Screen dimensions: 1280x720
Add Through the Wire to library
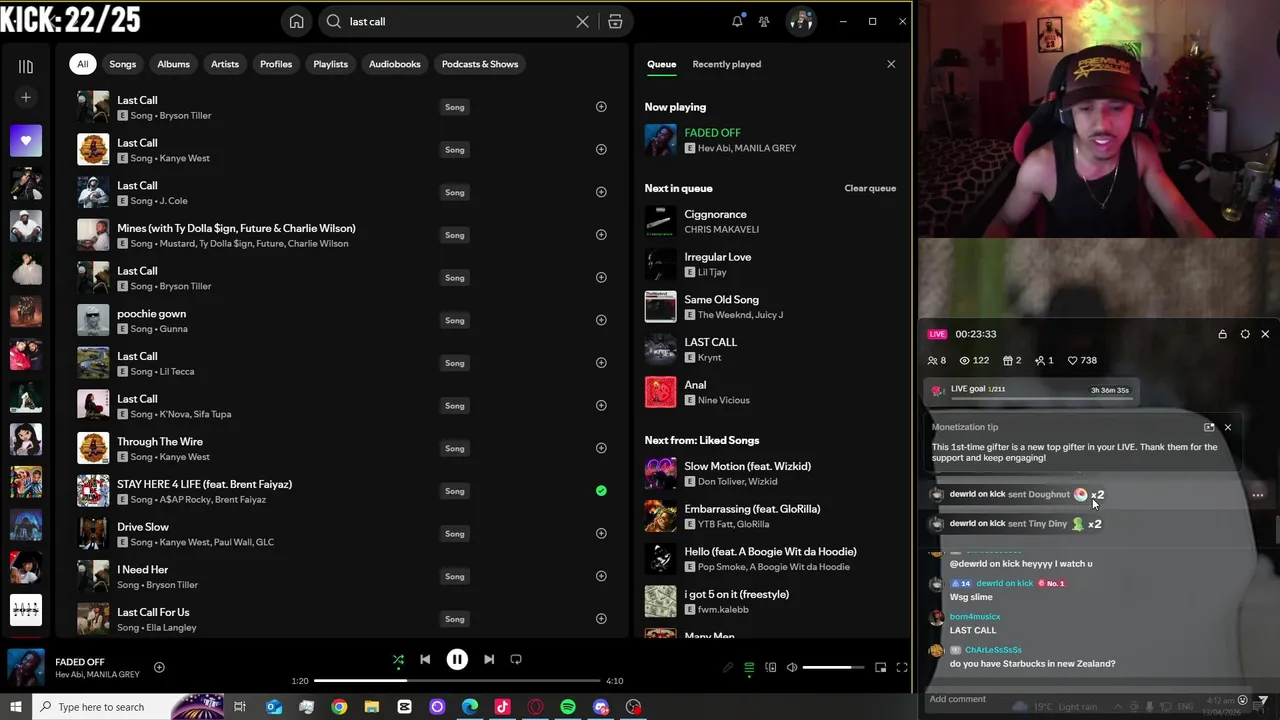tap(601, 448)
